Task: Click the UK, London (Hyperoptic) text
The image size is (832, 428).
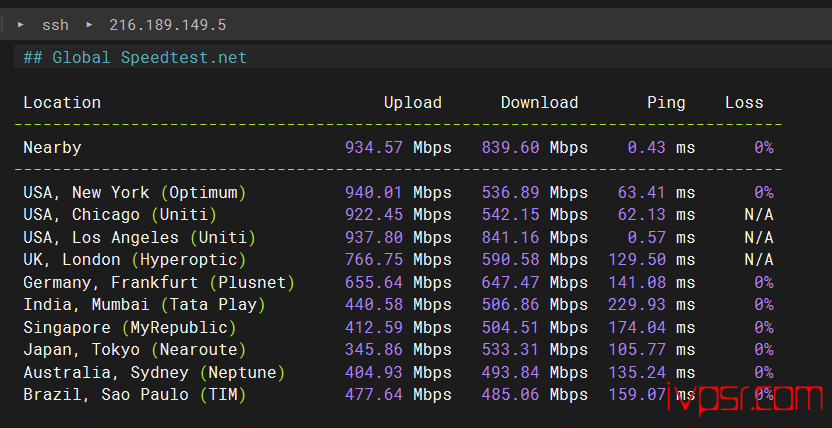Action: click(135, 260)
